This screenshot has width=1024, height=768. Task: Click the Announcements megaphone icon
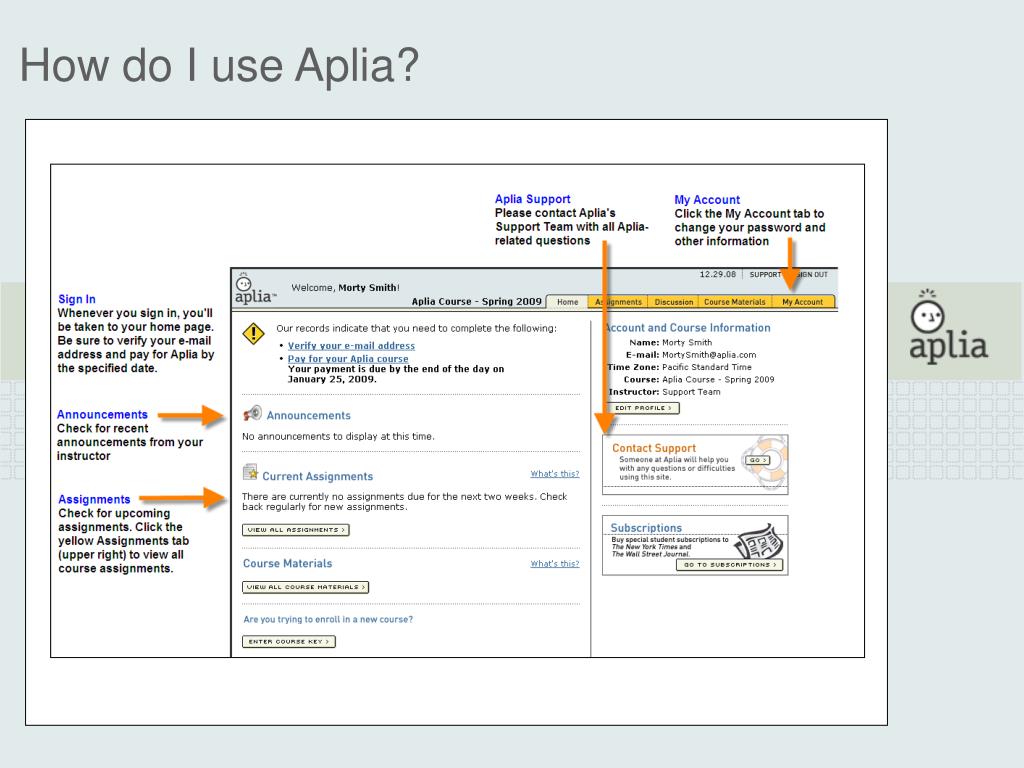point(252,414)
